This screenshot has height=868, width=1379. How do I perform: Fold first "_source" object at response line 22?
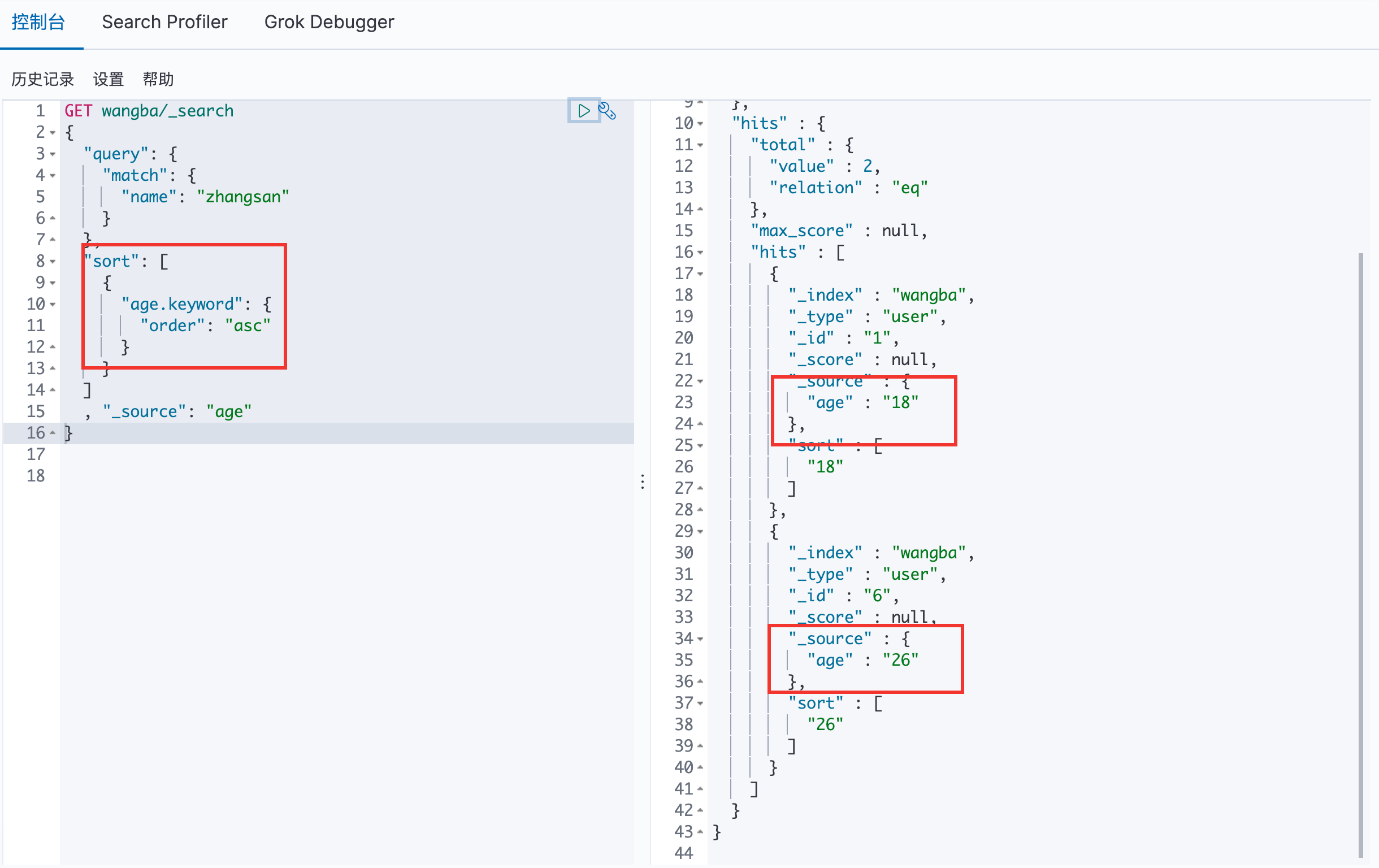[700, 381]
